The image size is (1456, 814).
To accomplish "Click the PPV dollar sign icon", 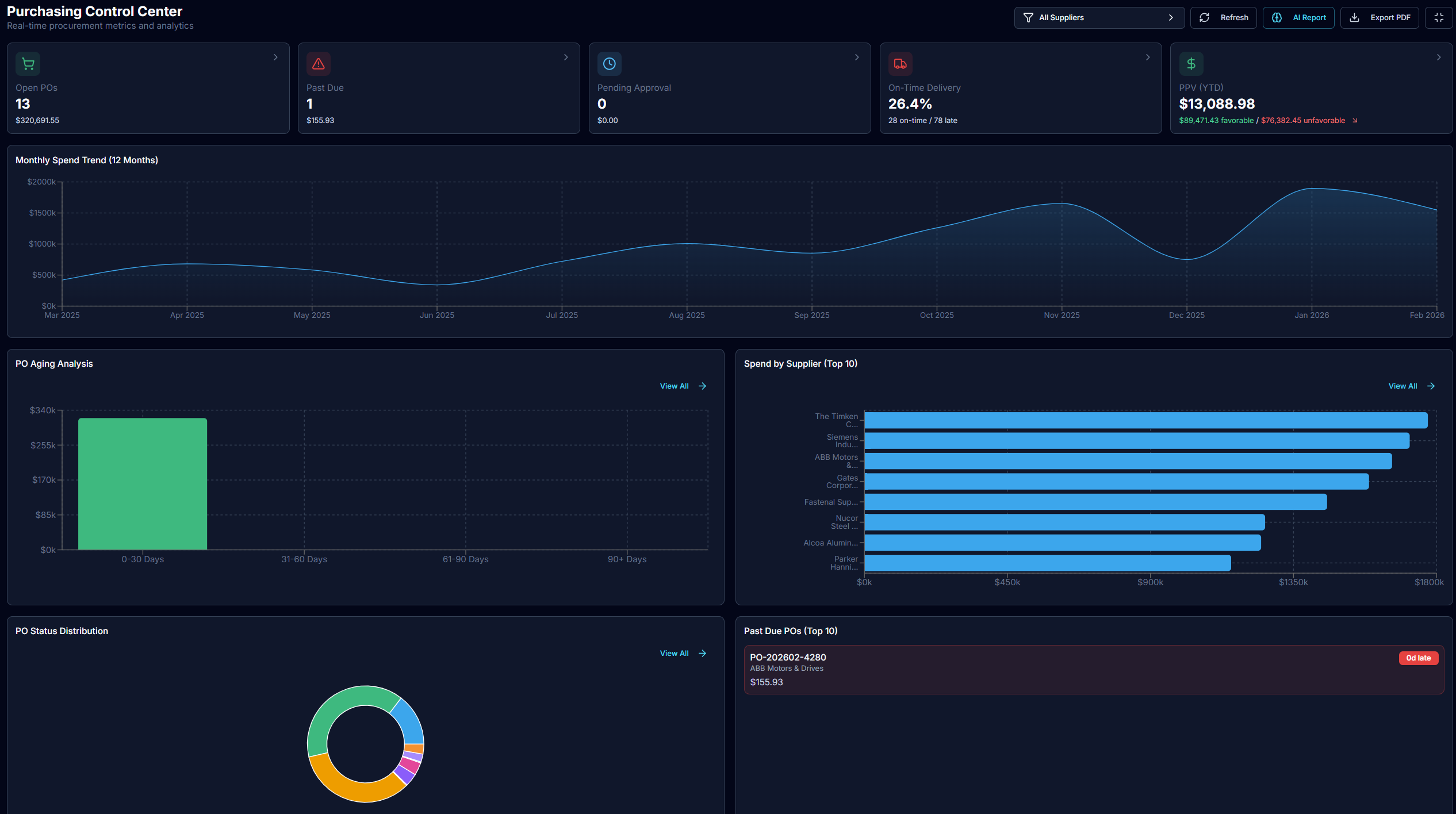I will [1191, 64].
